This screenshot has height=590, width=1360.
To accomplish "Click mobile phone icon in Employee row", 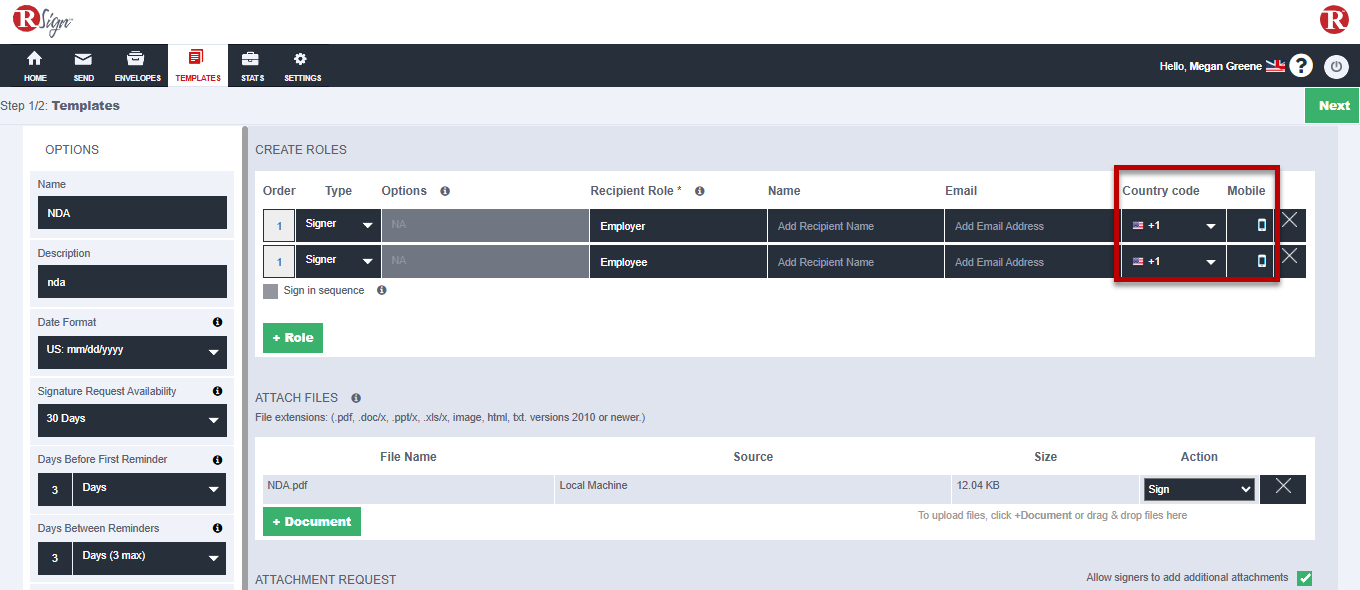I will coord(1261,261).
